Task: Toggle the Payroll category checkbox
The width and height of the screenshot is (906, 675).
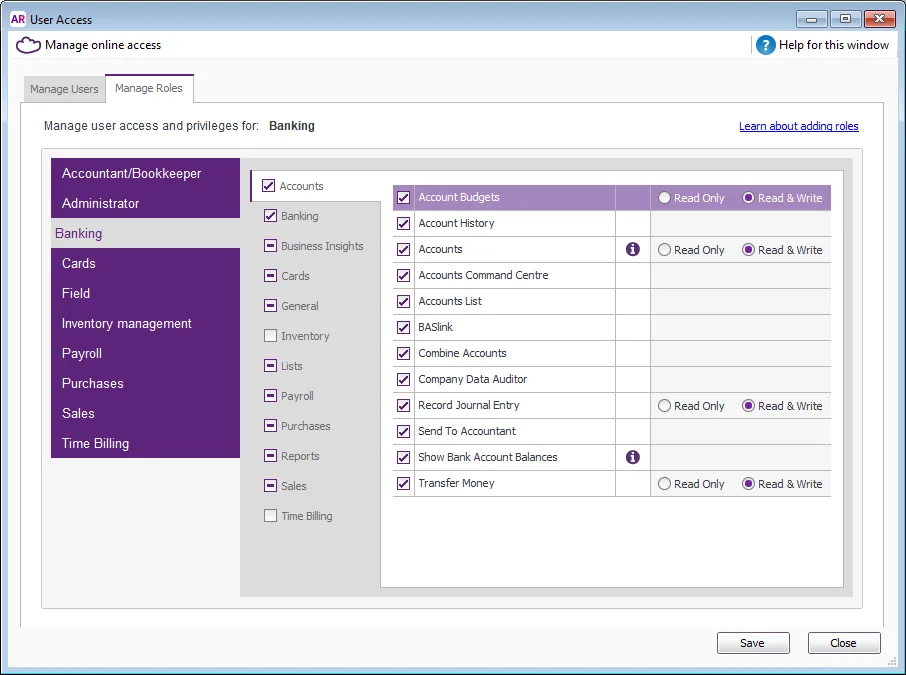Action: click(x=270, y=396)
